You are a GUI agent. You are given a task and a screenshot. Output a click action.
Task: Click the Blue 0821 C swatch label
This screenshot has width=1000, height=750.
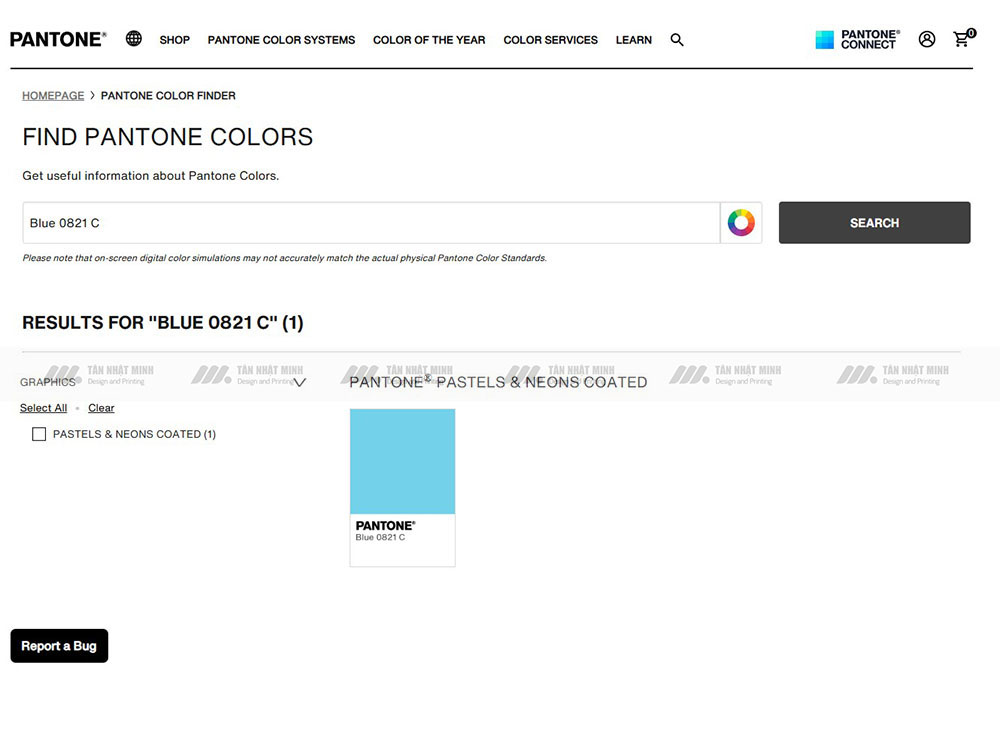[x=380, y=538]
